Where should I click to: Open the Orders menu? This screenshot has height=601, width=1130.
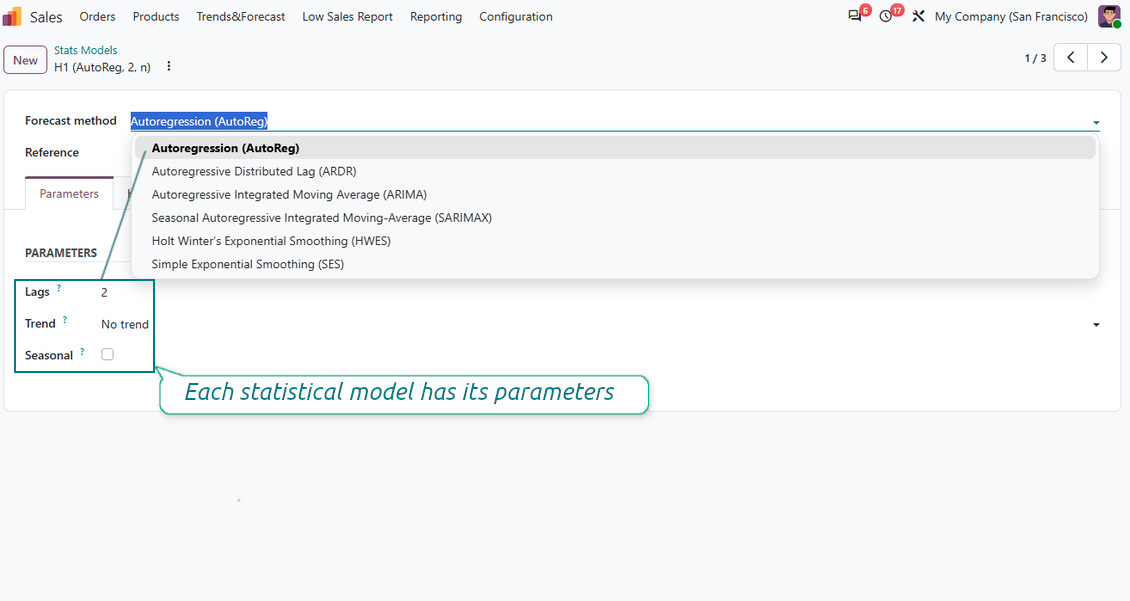97,17
